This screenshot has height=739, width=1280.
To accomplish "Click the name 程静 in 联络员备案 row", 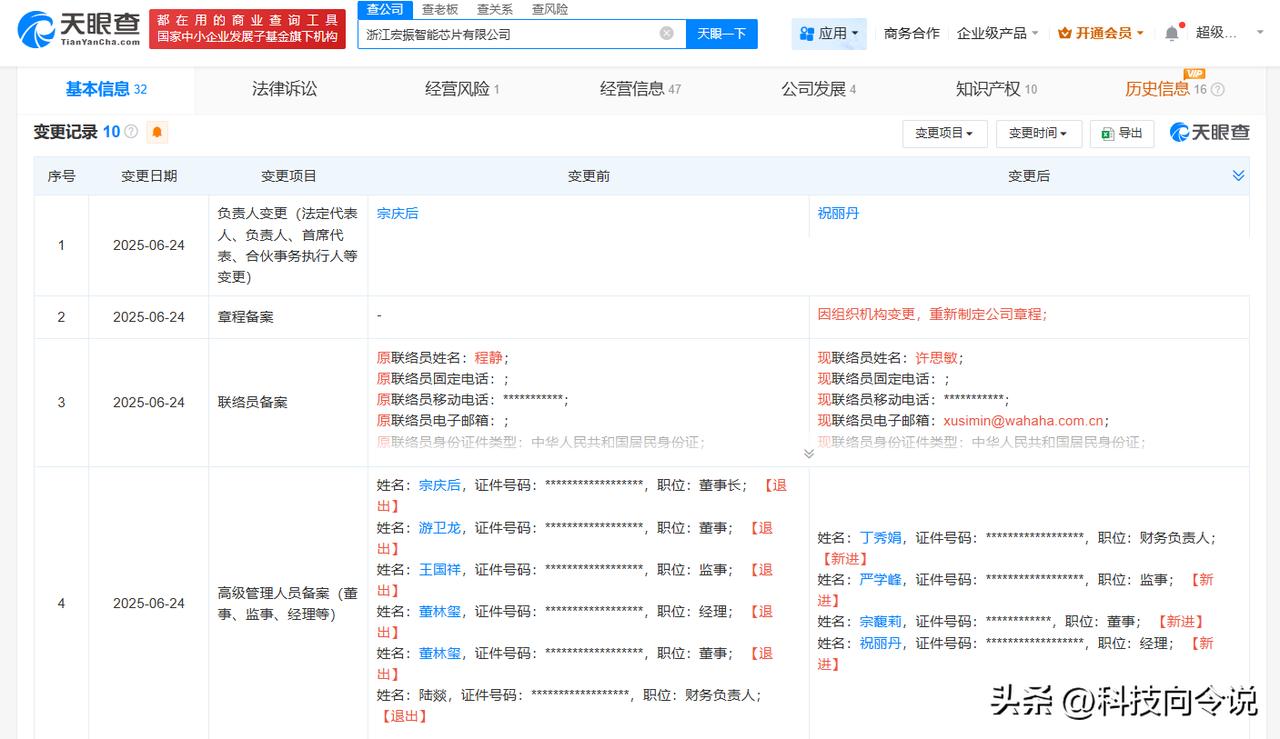I will click(489, 358).
